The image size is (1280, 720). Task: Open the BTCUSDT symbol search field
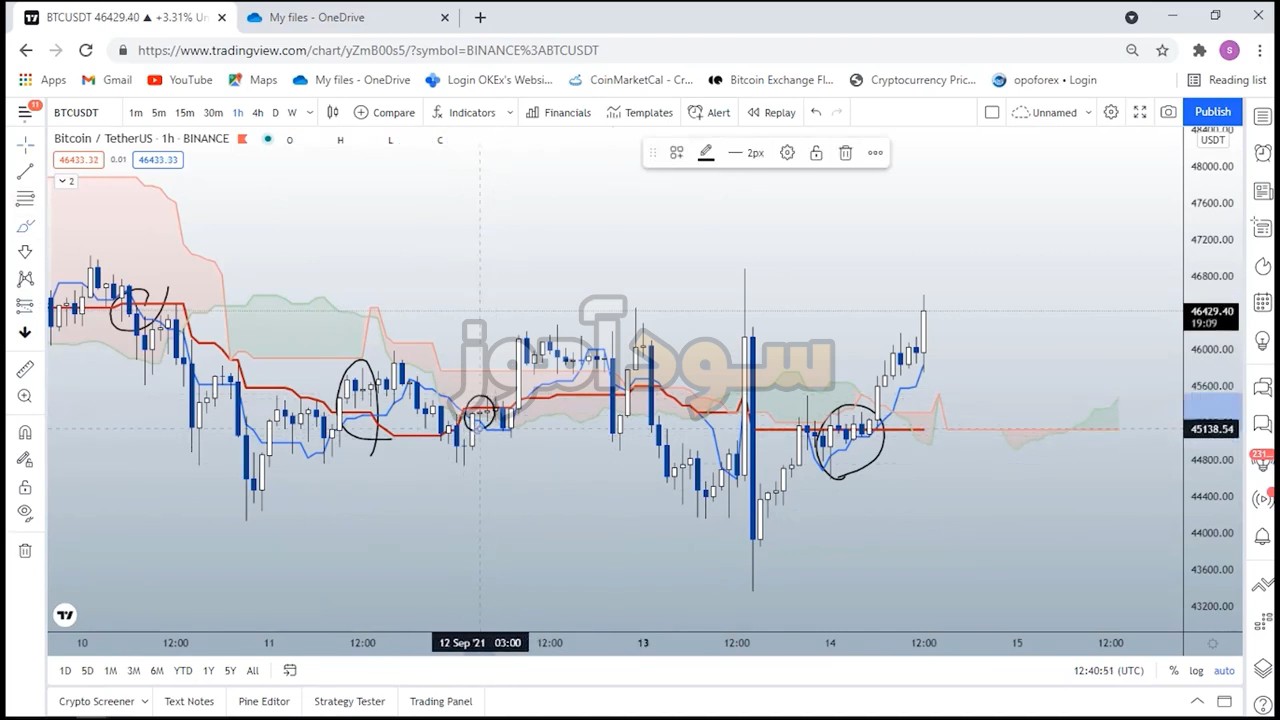76,112
